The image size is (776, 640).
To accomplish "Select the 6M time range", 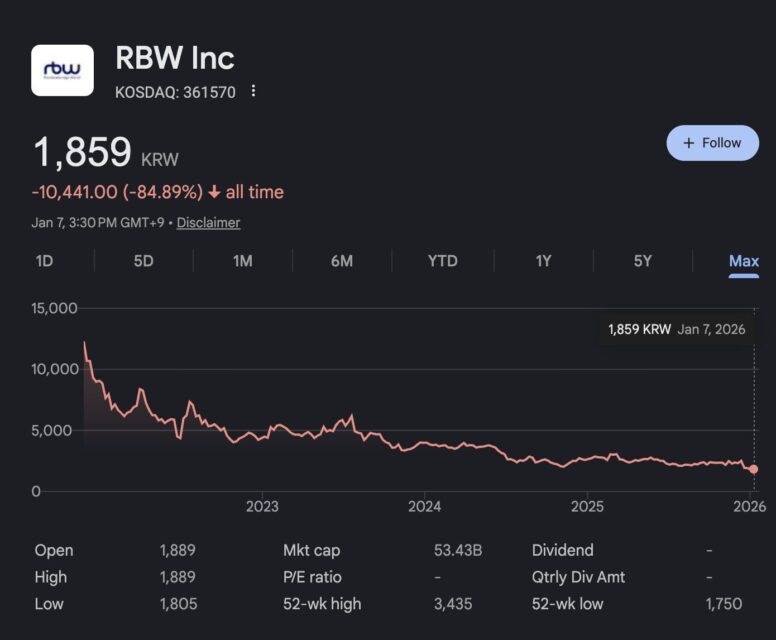I will (342, 261).
